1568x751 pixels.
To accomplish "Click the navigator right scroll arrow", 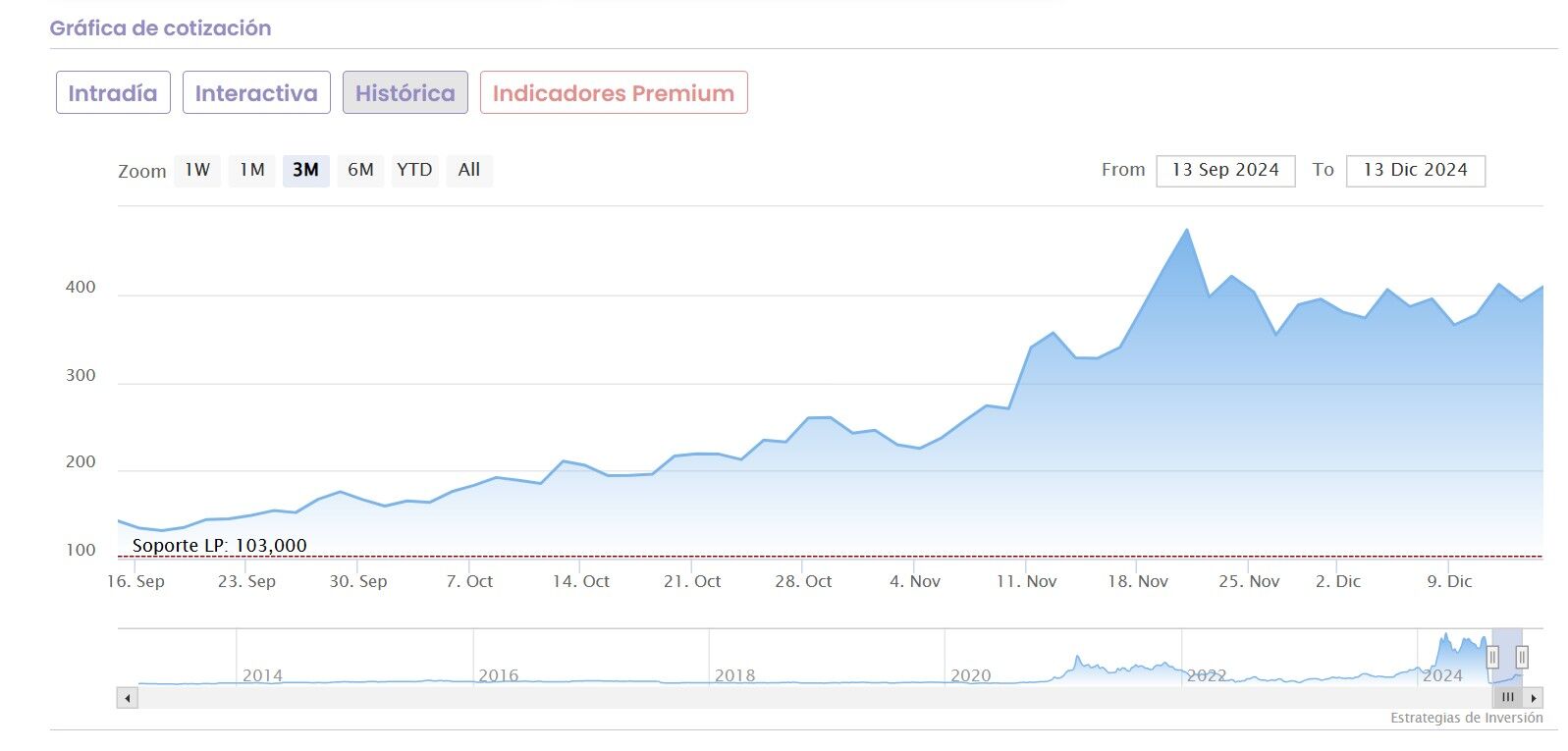I will [1534, 698].
